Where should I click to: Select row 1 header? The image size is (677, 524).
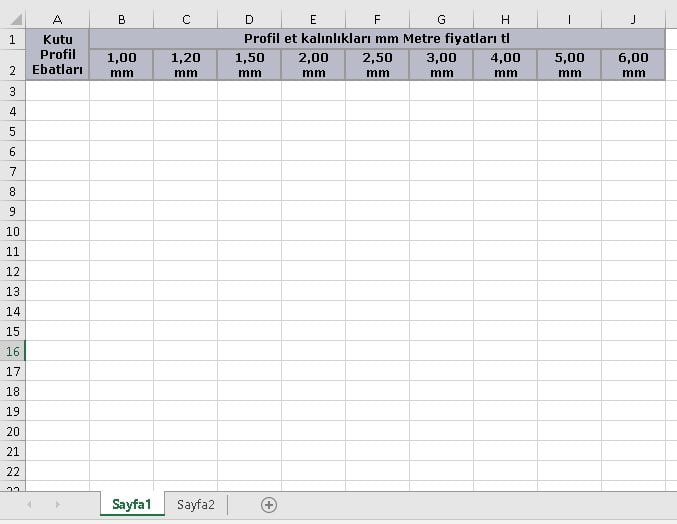pyautogui.click(x=12, y=39)
